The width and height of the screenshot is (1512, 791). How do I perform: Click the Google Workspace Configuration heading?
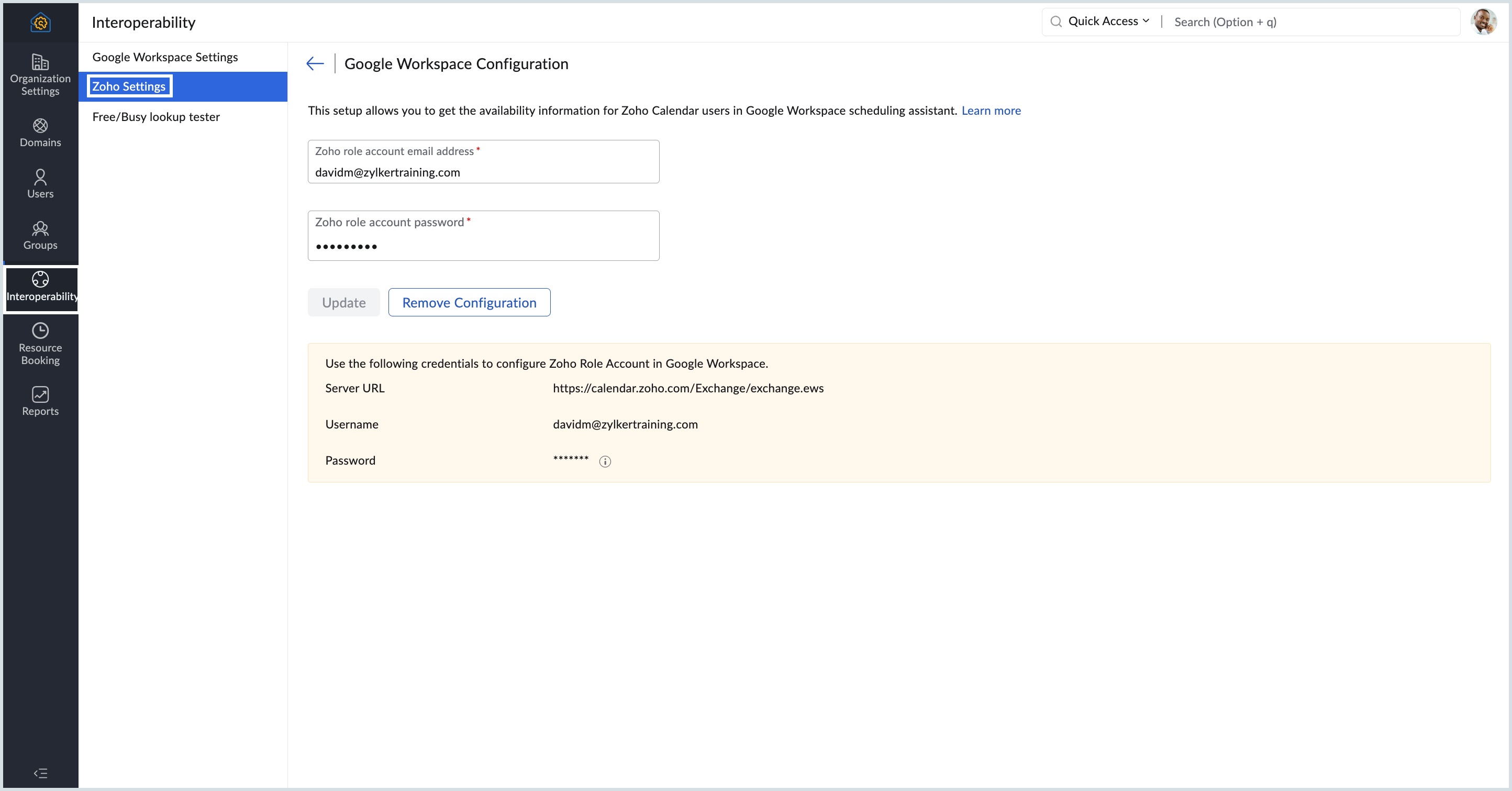pyautogui.click(x=457, y=63)
